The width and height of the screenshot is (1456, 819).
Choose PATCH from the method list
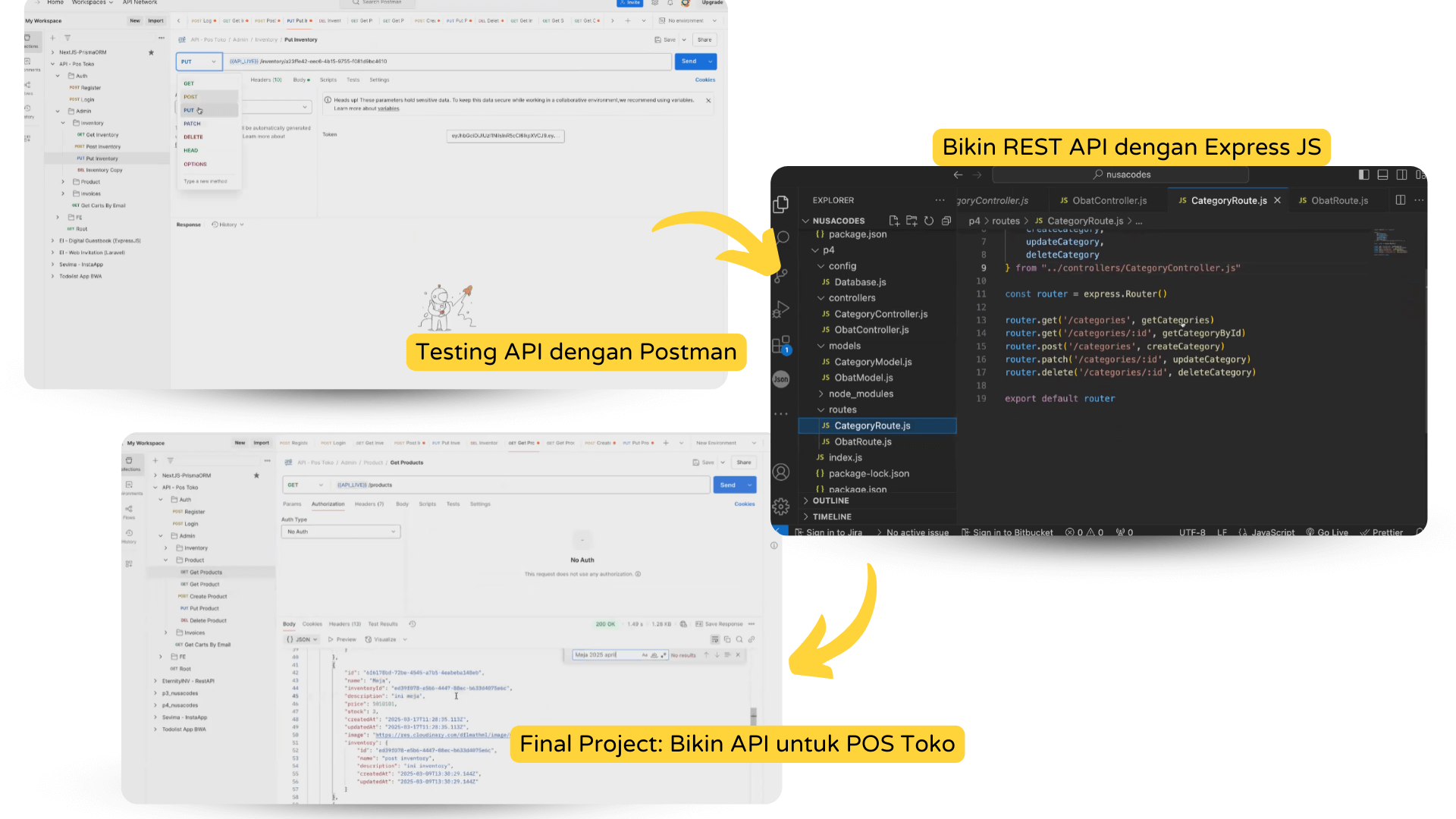pos(192,124)
